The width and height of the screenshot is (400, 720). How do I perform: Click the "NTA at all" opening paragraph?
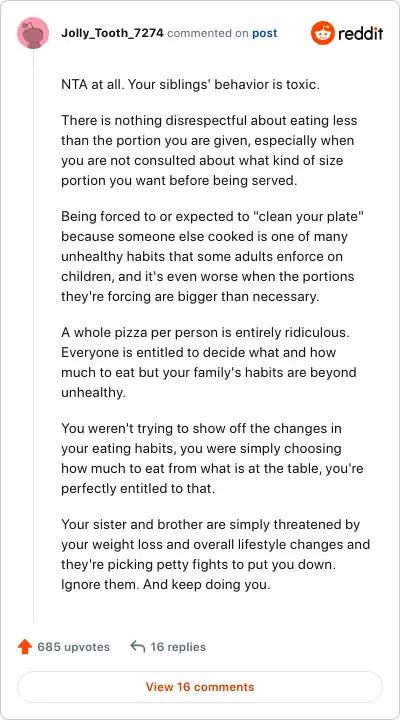click(190, 85)
